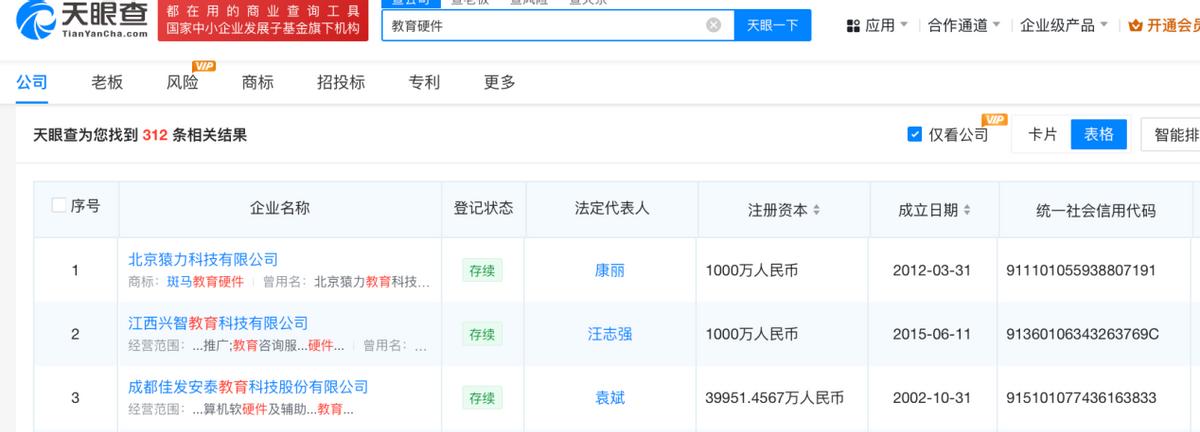Click the 312 results count text
The width and height of the screenshot is (1200, 432).
coord(154,135)
